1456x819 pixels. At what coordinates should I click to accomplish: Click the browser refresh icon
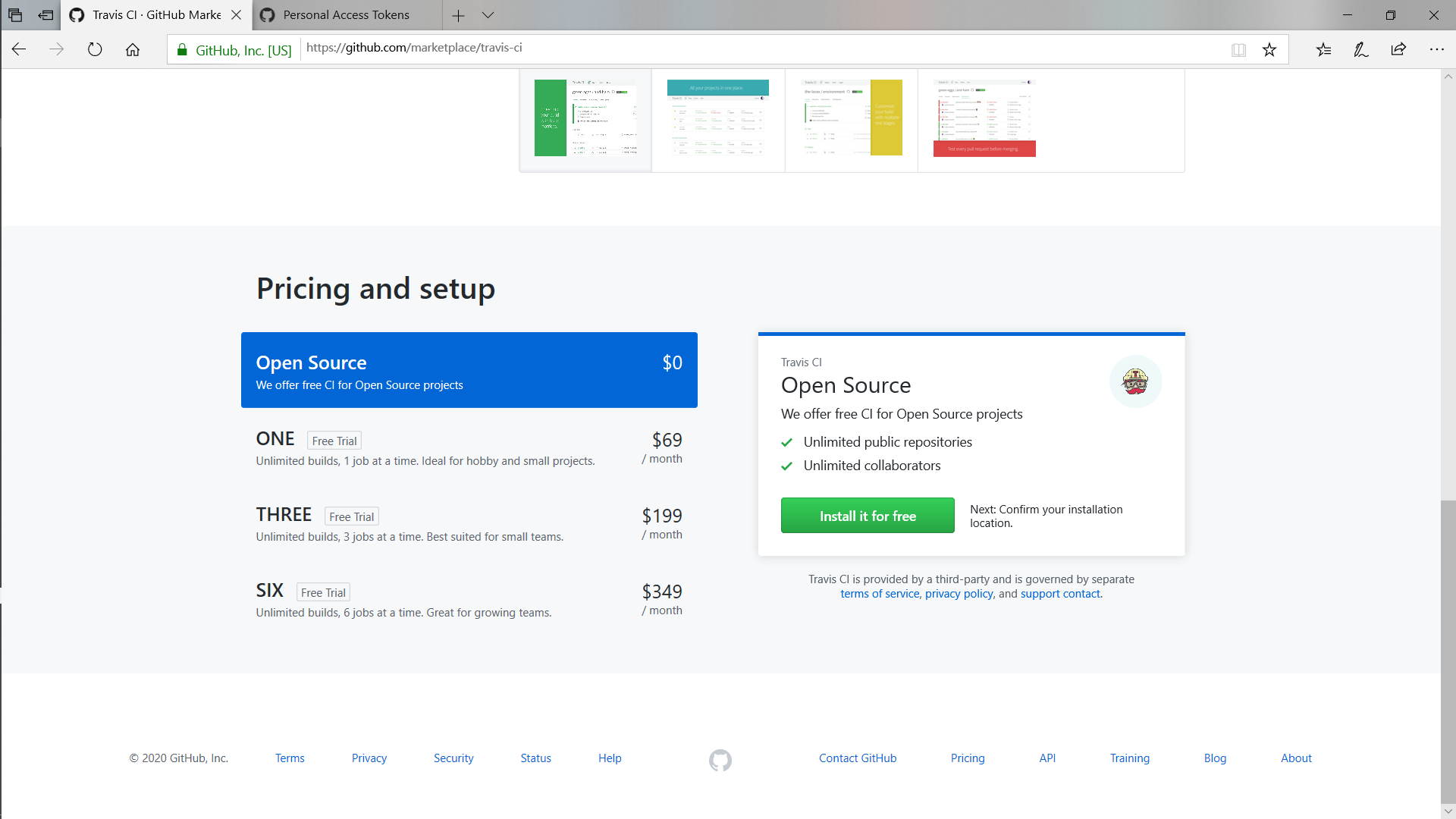pyautogui.click(x=95, y=50)
